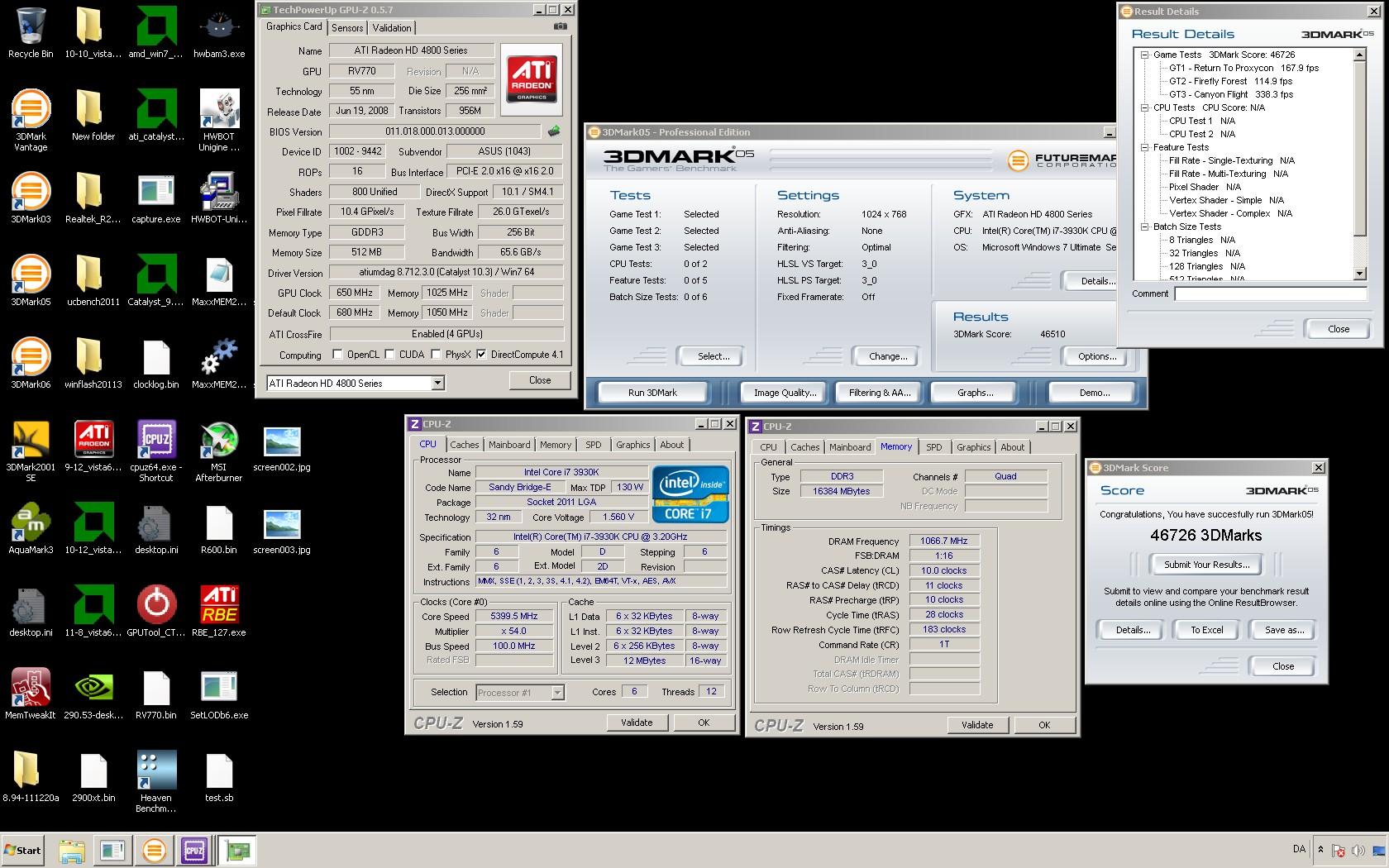Image resolution: width=1389 pixels, height=868 pixels.
Task: Collapse the Batch Size Tests tree node
Action: (1145, 227)
